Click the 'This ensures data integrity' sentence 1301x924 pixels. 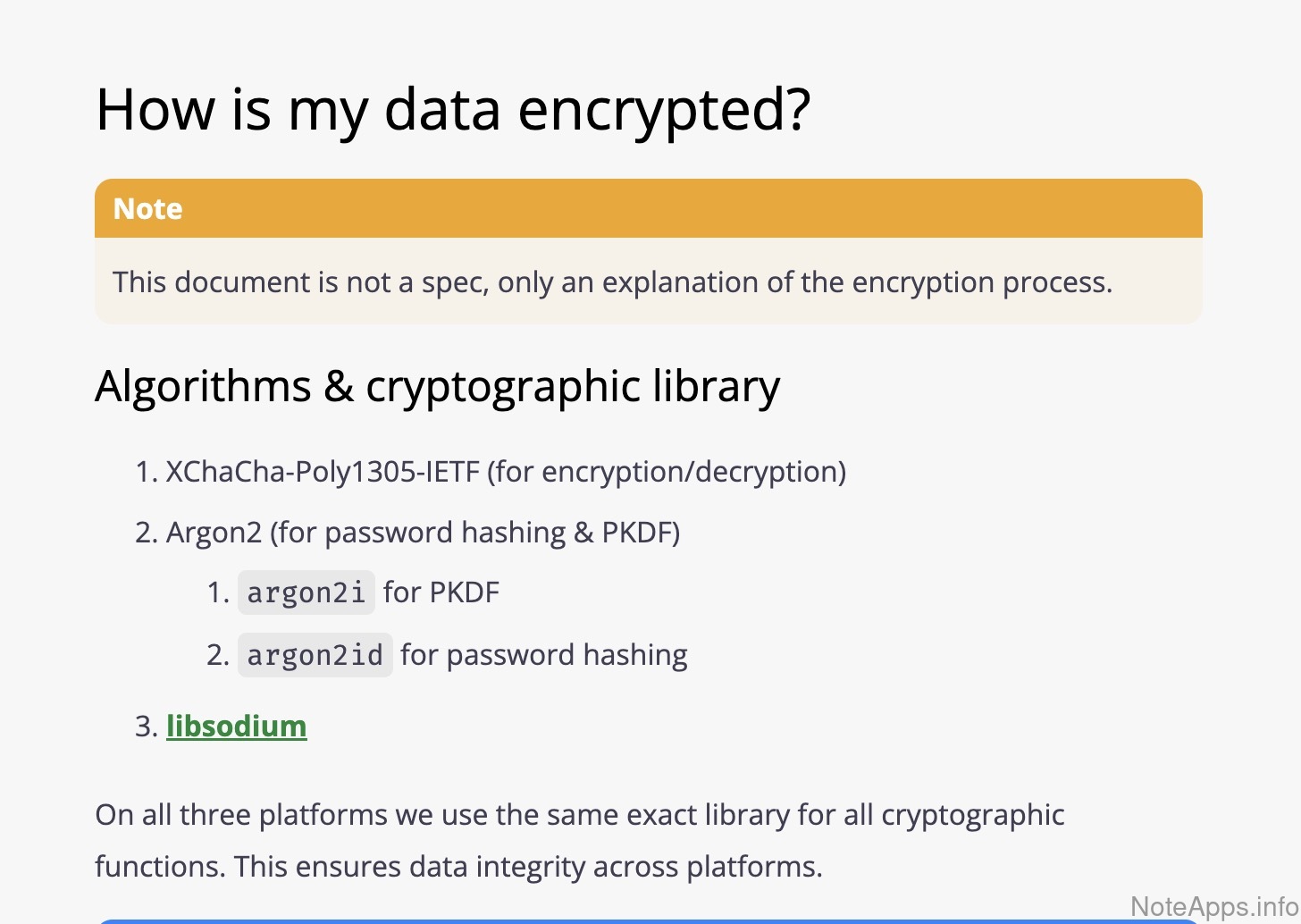pos(527,867)
